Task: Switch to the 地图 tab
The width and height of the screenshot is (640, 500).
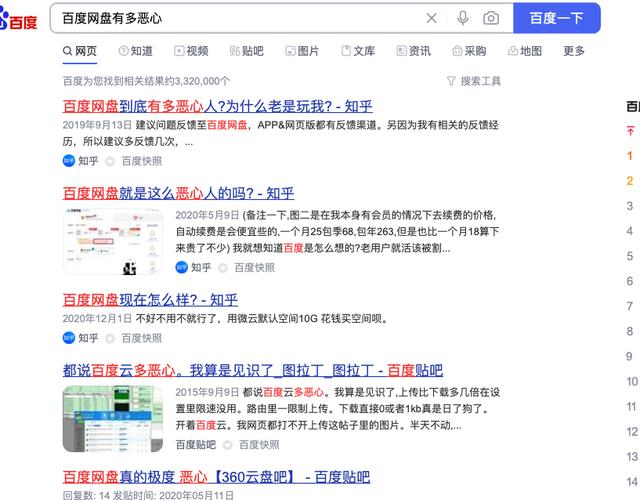Action: tap(525, 51)
